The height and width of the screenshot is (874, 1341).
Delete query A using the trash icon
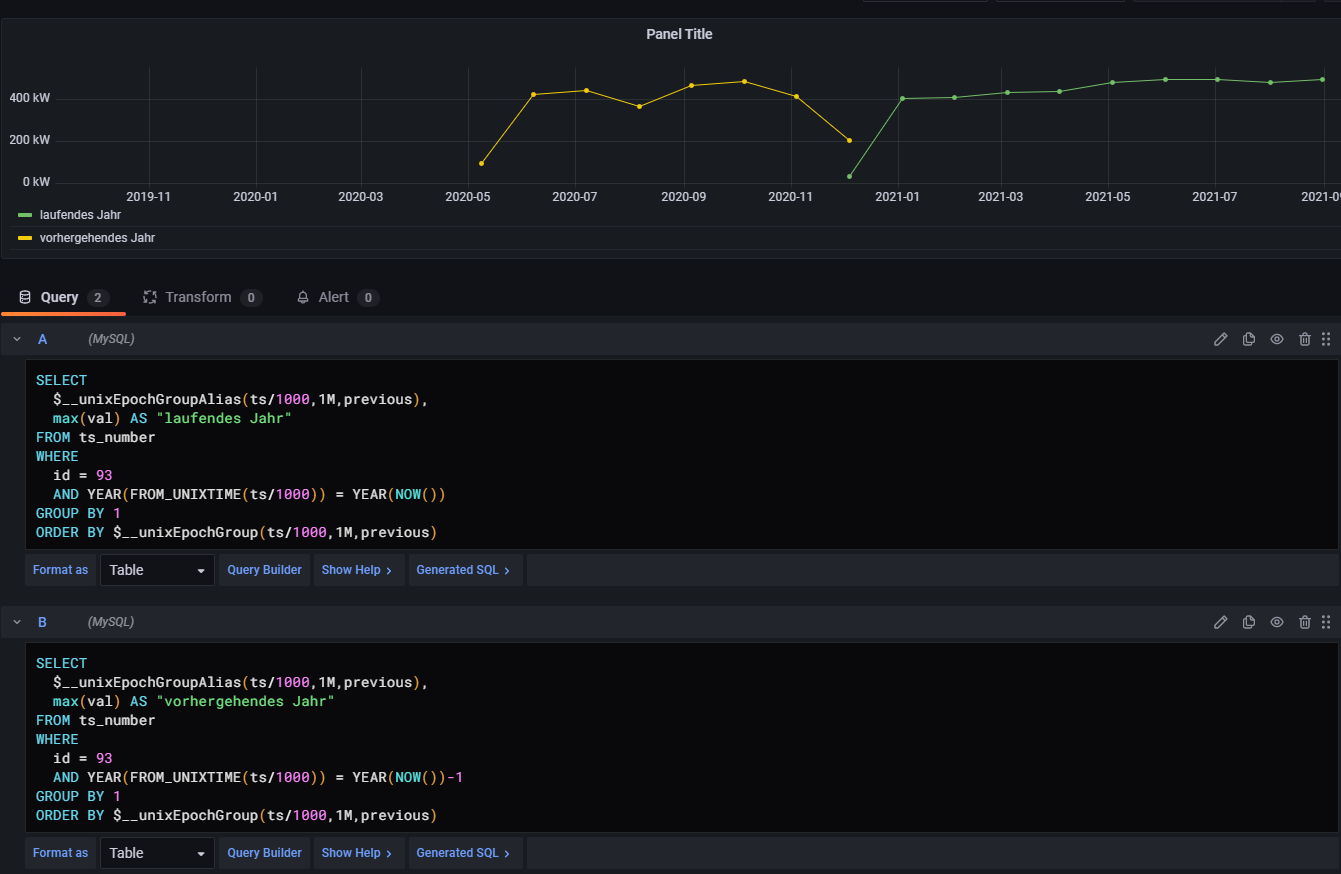[1304, 339]
